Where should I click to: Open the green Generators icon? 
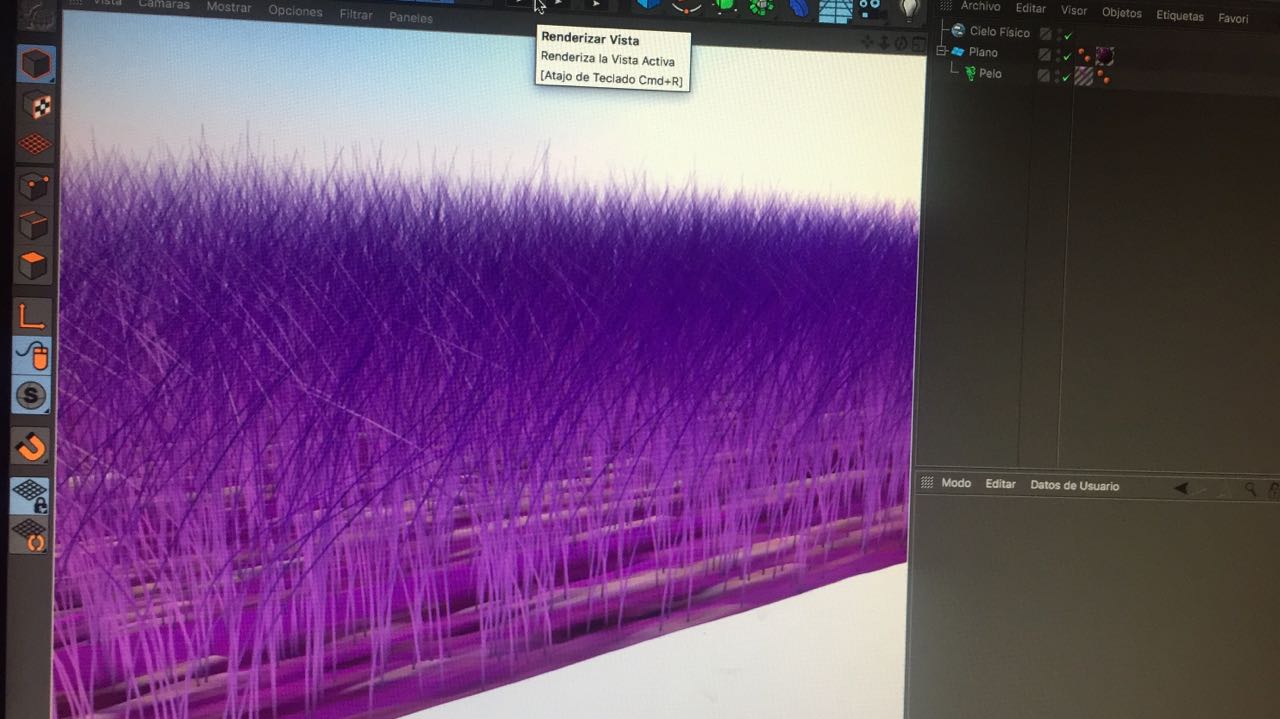[x=724, y=6]
